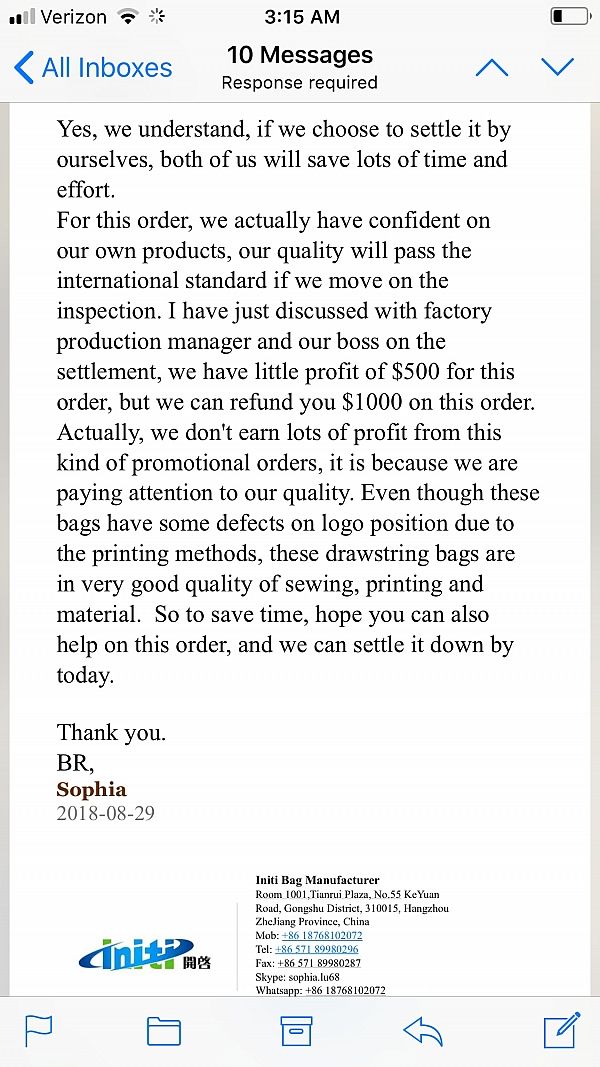Image resolution: width=600 pixels, height=1067 pixels.
Task: Tap the archive box icon
Action: coord(296,1030)
